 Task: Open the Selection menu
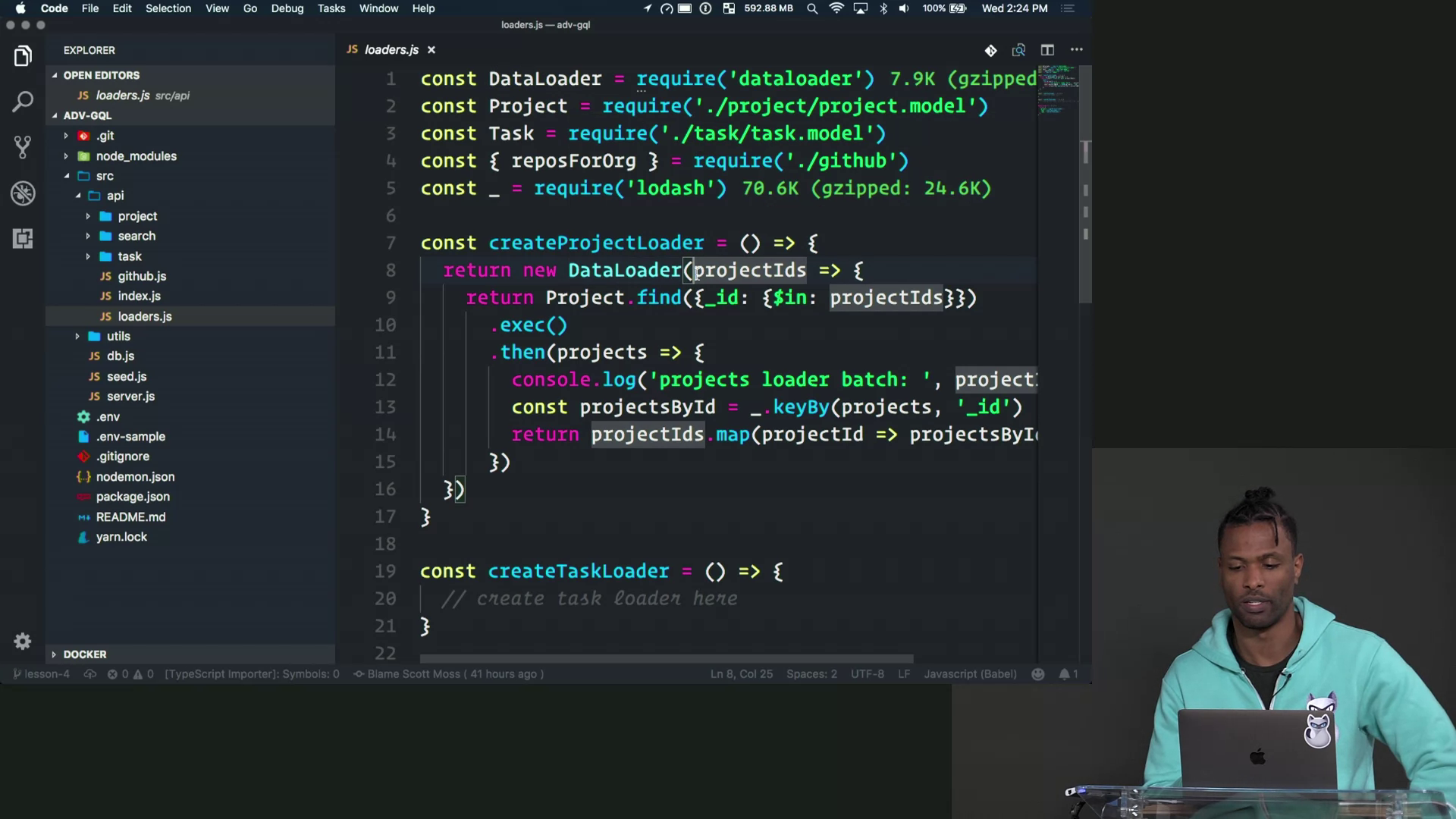coord(168,8)
